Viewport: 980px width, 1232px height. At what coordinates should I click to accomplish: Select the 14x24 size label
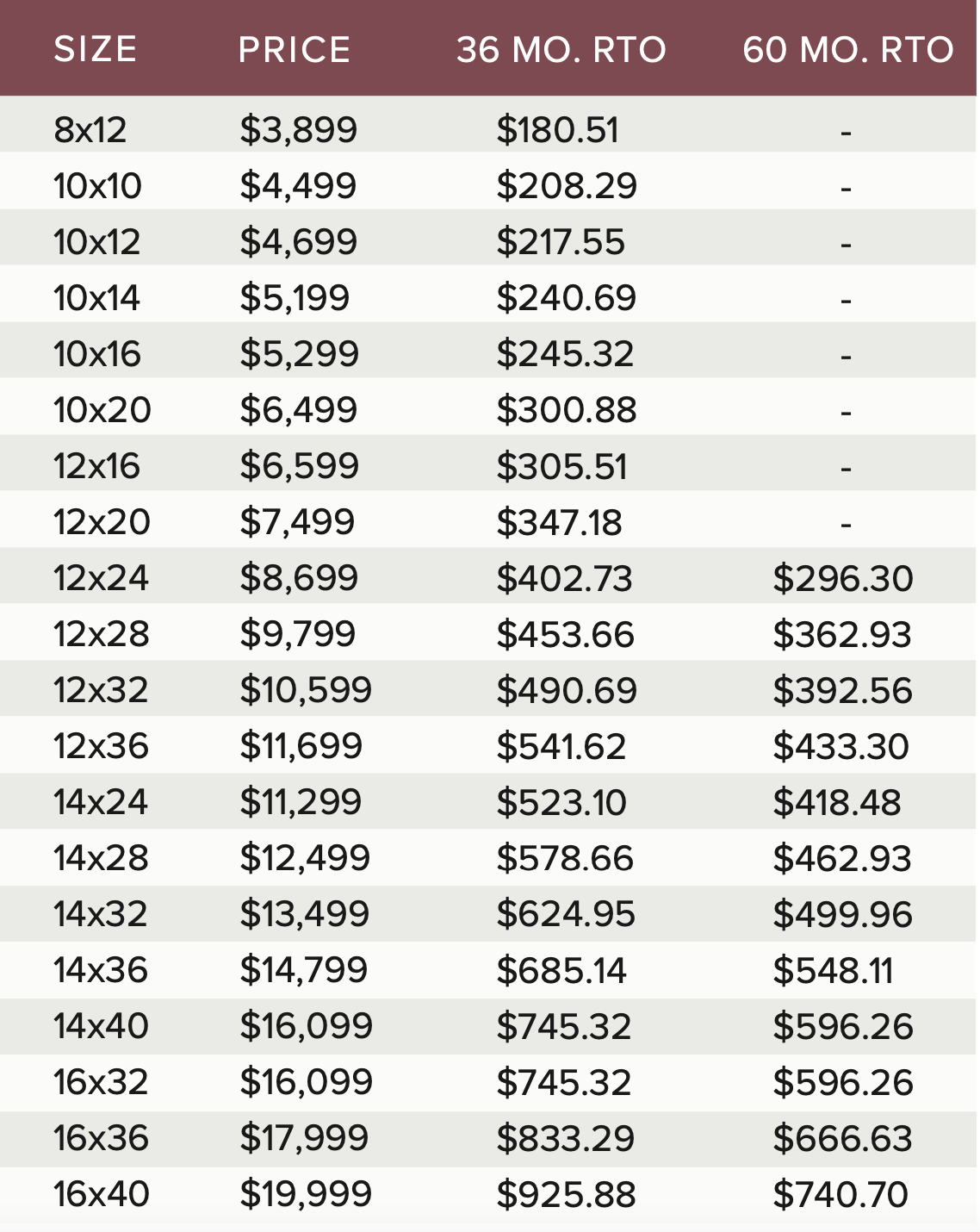click(x=101, y=802)
